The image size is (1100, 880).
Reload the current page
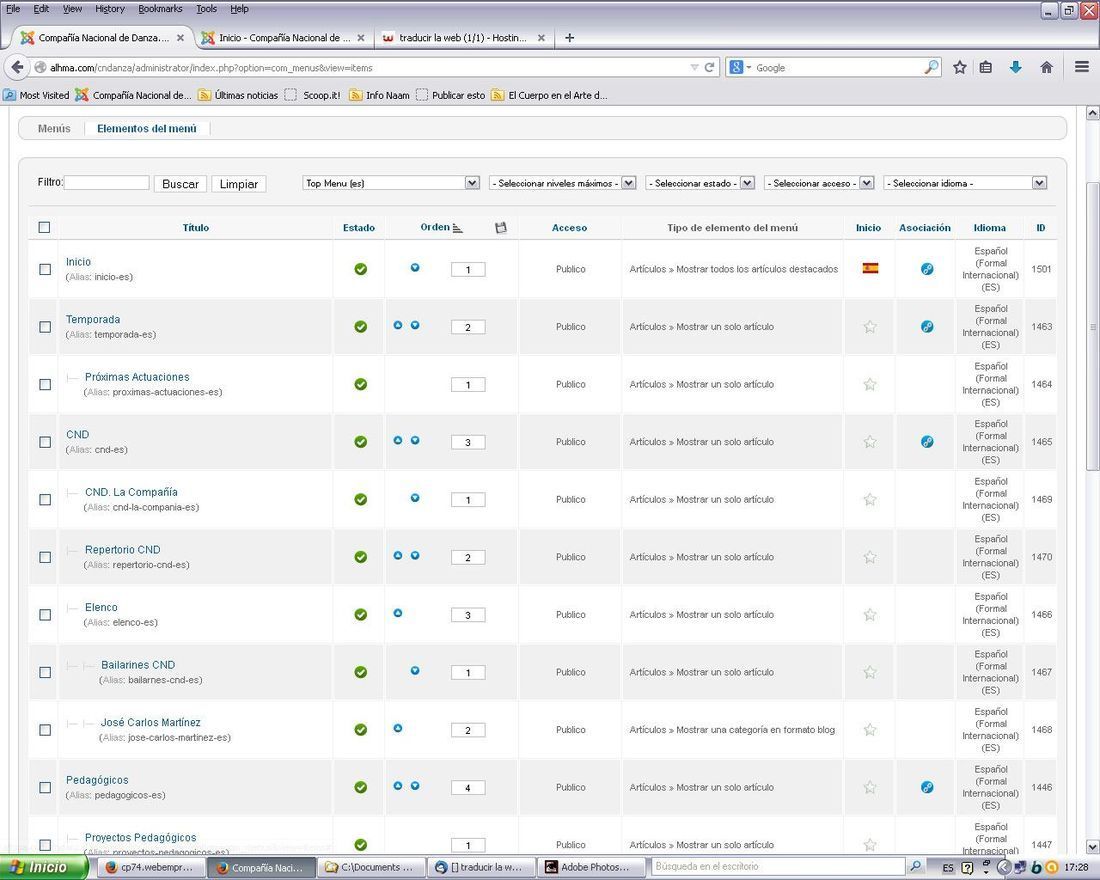pos(709,67)
